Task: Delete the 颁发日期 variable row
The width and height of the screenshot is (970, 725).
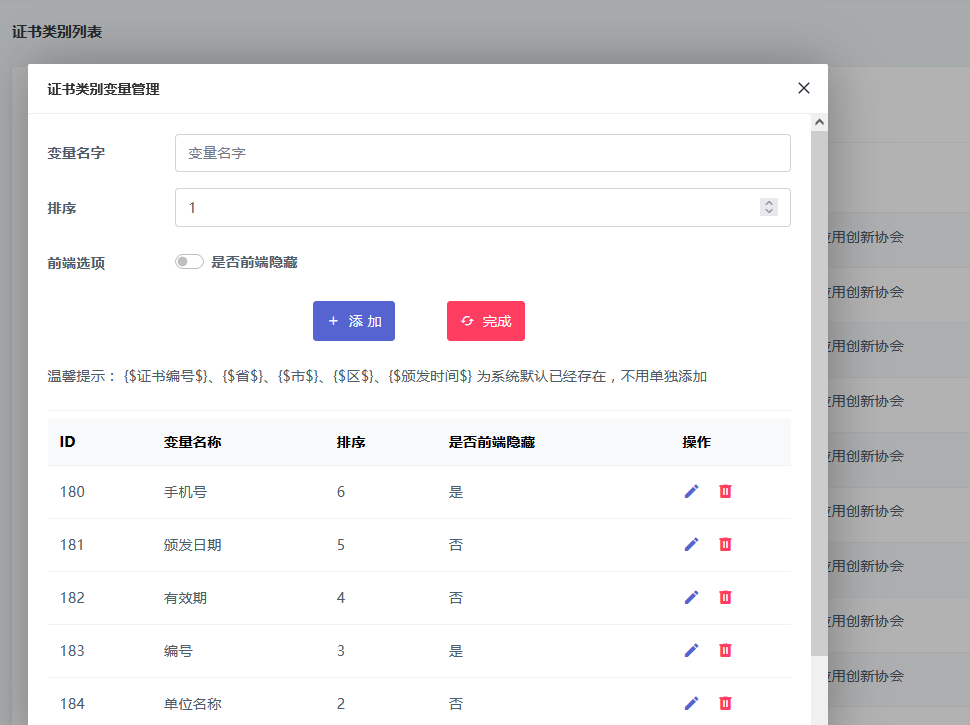Action: pos(725,544)
